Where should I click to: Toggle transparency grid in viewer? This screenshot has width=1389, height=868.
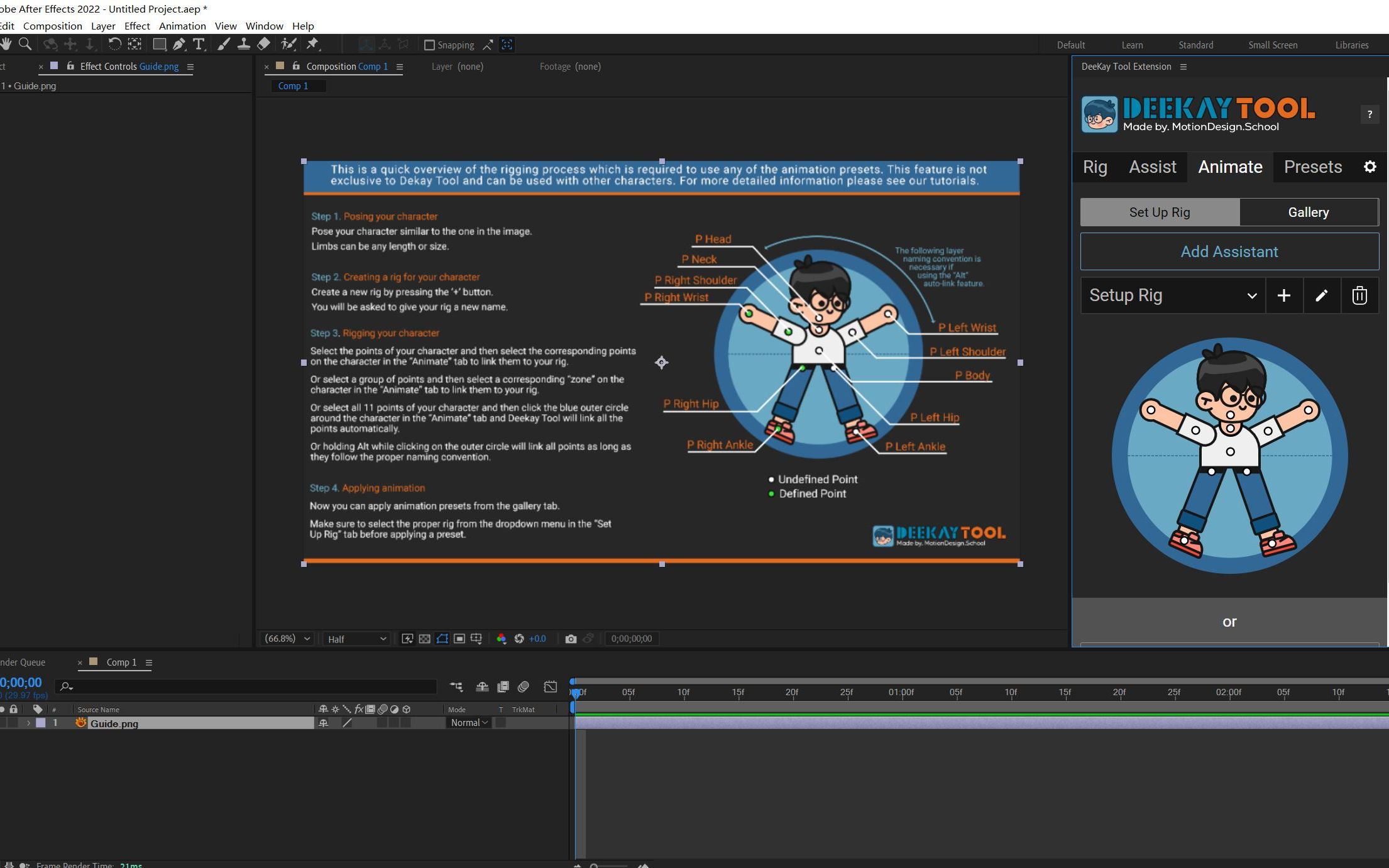[425, 639]
